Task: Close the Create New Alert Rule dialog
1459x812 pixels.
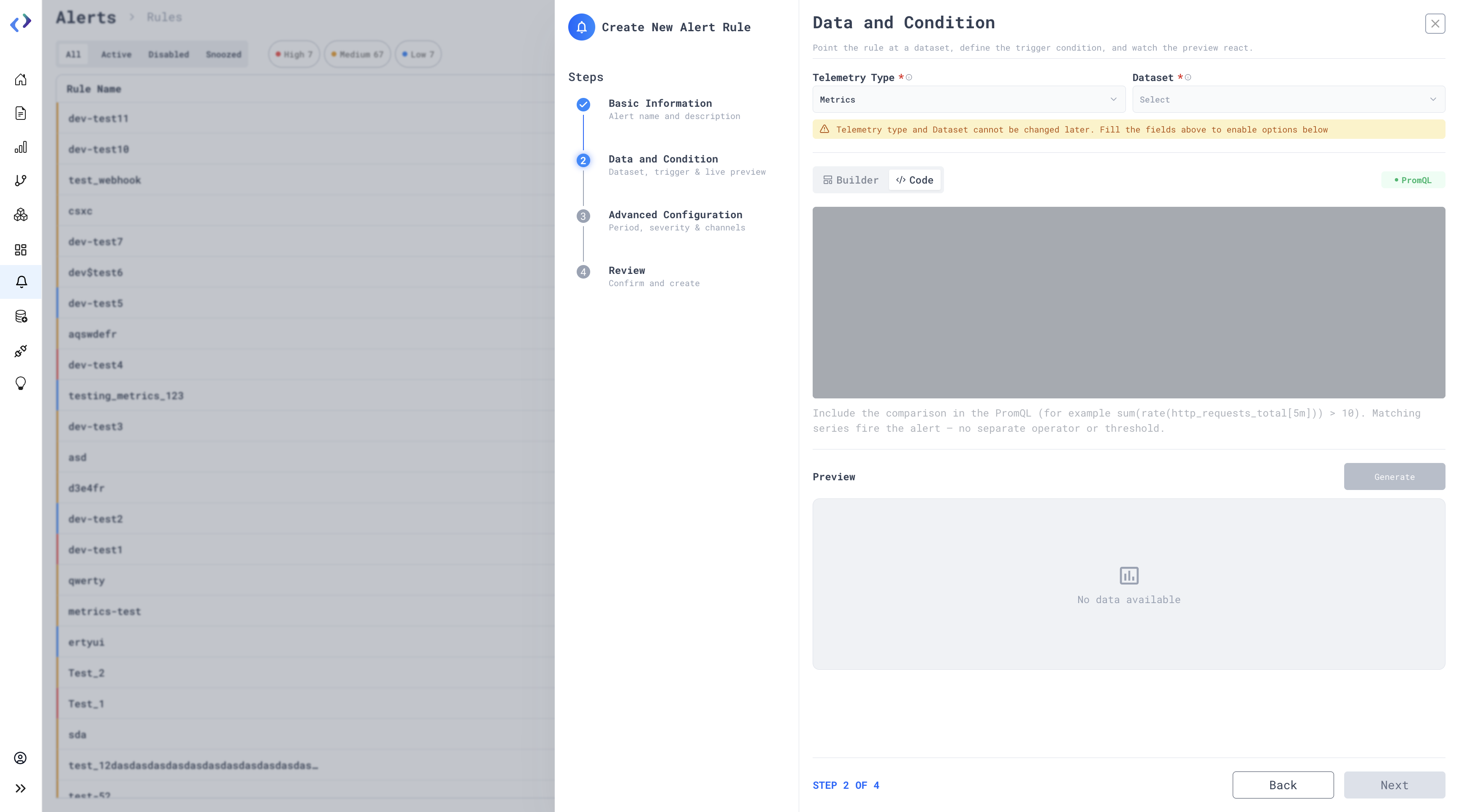Action: pyautogui.click(x=1435, y=24)
